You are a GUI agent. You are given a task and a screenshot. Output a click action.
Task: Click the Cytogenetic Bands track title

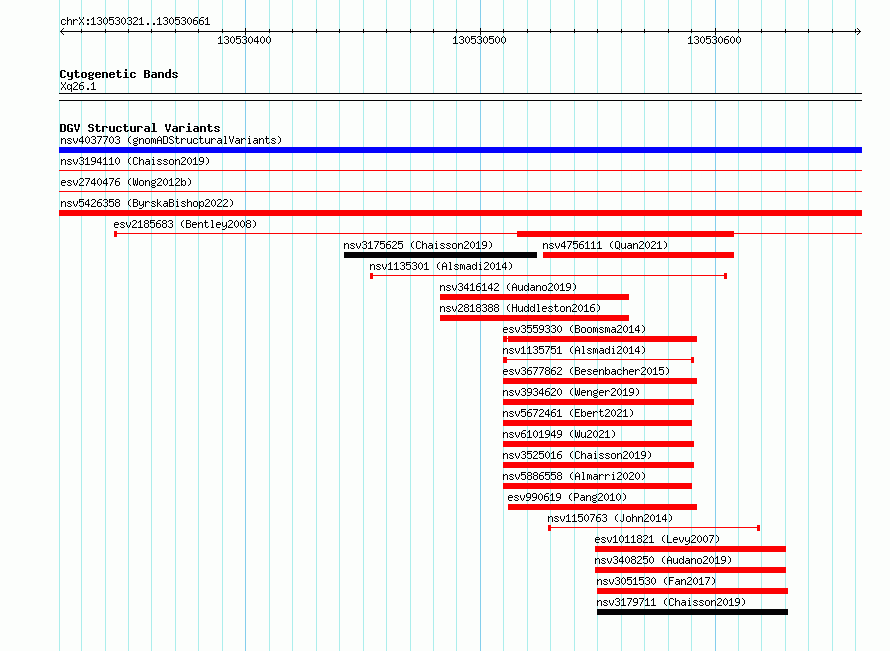[119, 74]
